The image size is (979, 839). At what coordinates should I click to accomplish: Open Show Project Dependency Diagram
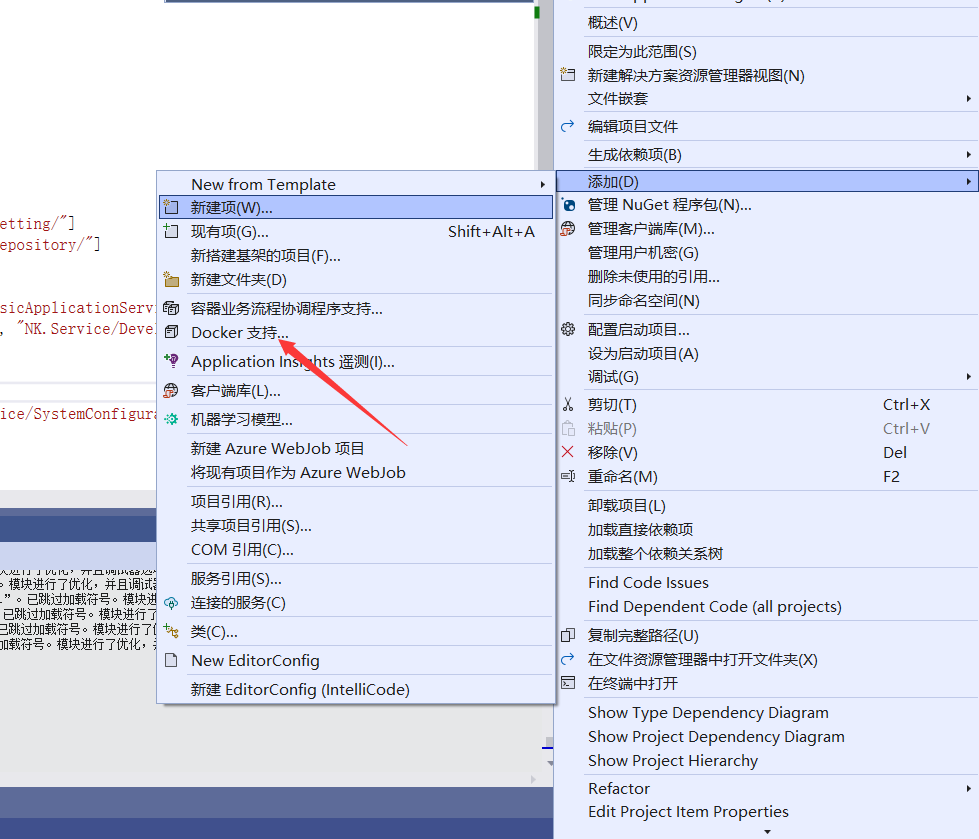pos(716,737)
